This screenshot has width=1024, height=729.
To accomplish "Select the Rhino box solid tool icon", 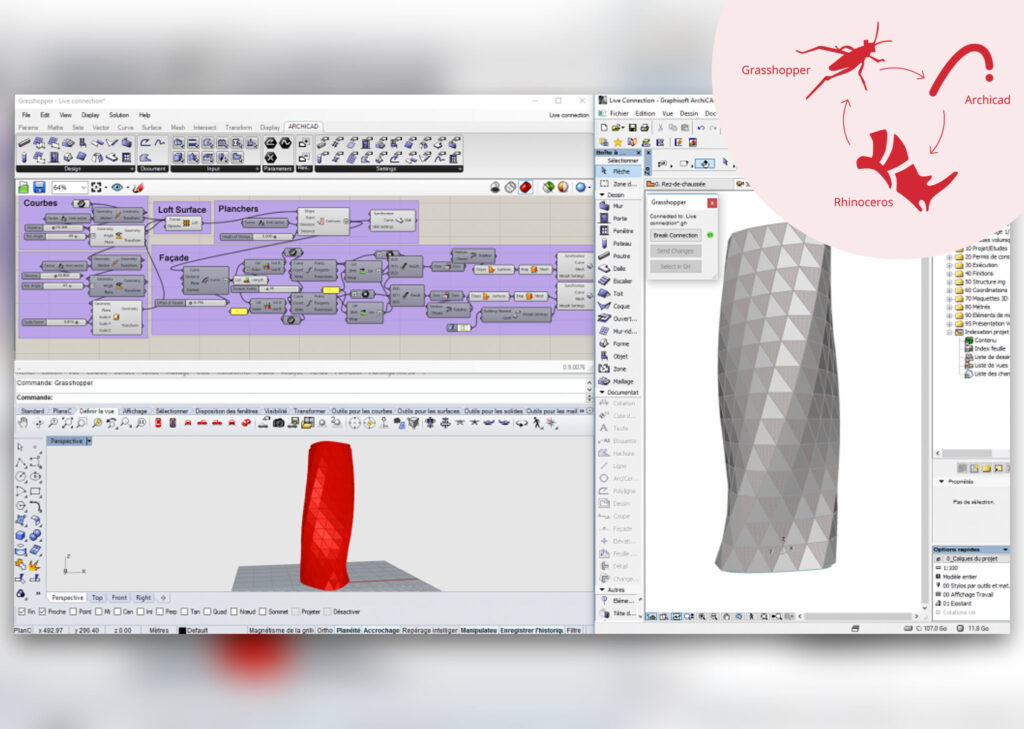I will pos(22,535).
